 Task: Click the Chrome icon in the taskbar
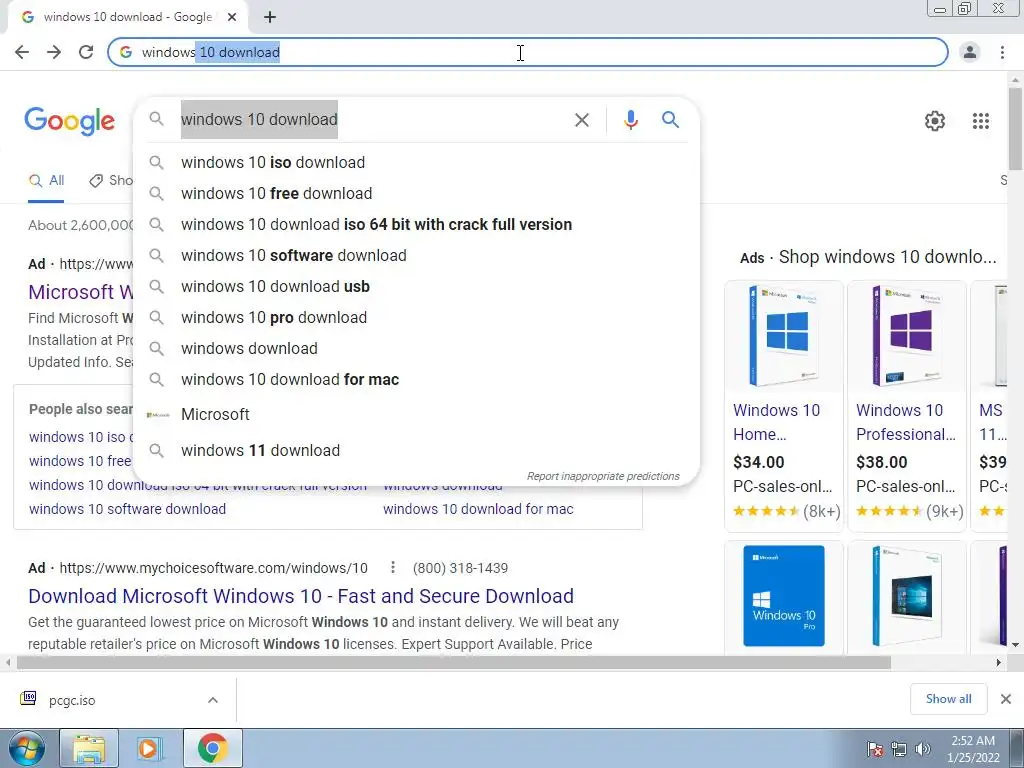(x=212, y=748)
